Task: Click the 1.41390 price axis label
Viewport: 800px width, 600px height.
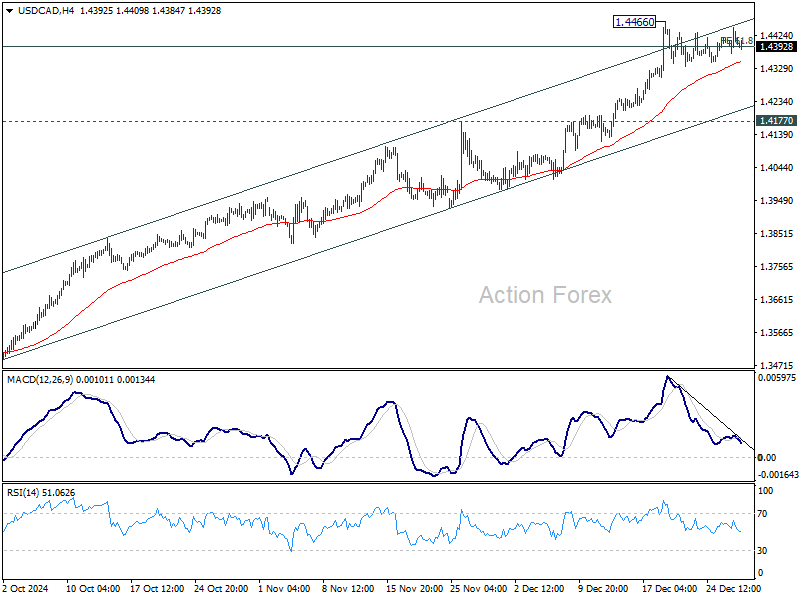Action: 777,134
